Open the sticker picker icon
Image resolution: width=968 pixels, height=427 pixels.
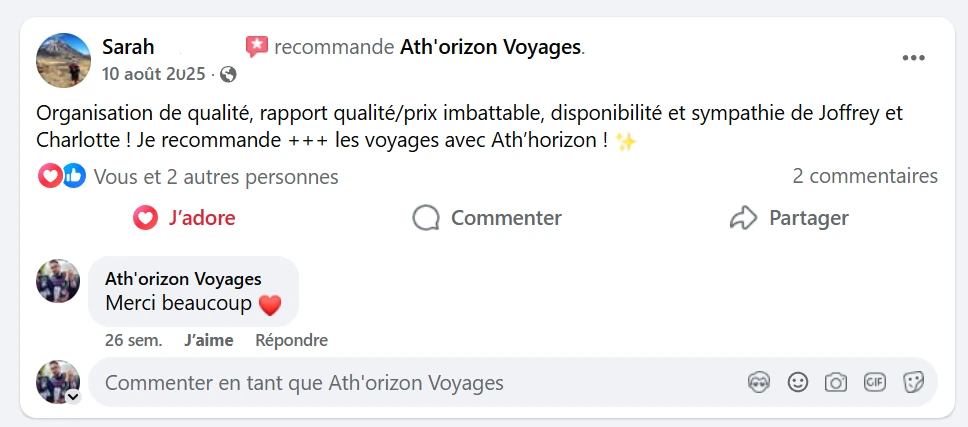pos(913,383)
